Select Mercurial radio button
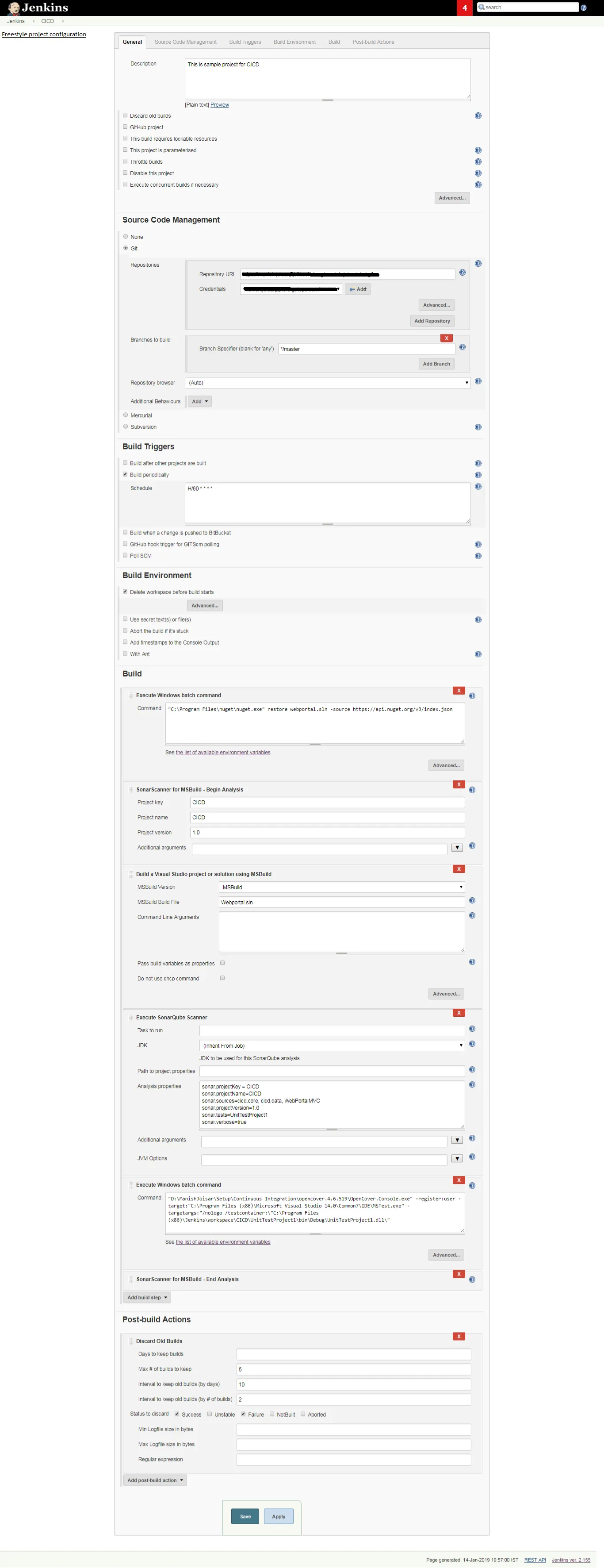 126,415
